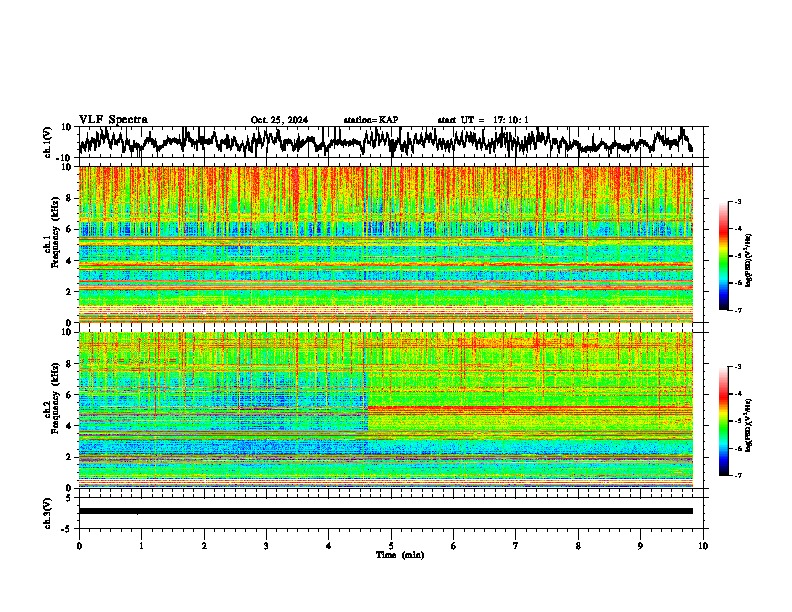Click the black ch.3 signal bar
This screenshot has width=792, height=612.
click(x=385, y=511)
